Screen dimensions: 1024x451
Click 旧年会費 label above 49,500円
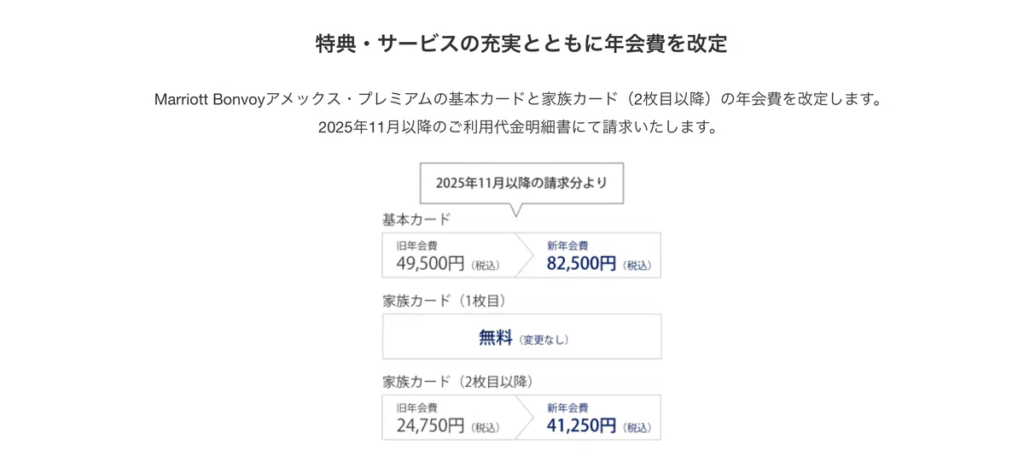(x=416, y=245)
